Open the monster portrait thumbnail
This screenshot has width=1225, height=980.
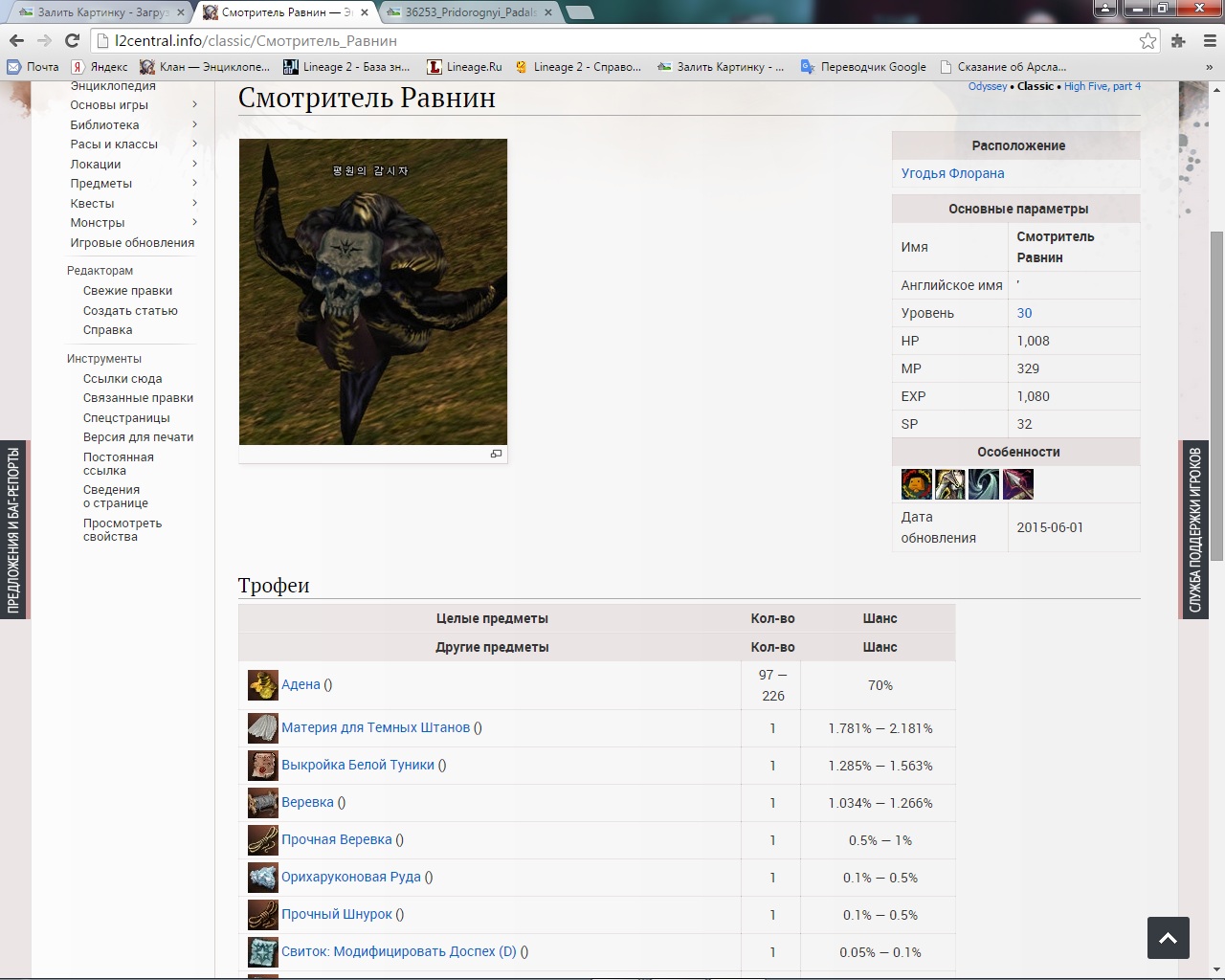373,292
